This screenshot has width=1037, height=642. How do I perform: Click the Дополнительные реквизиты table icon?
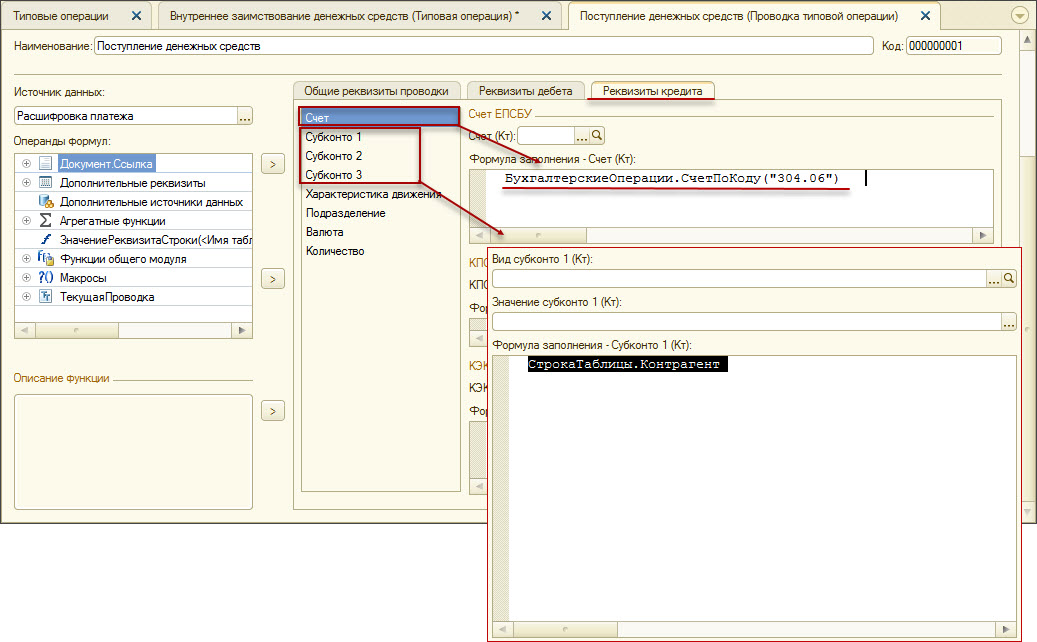point(45,182)
